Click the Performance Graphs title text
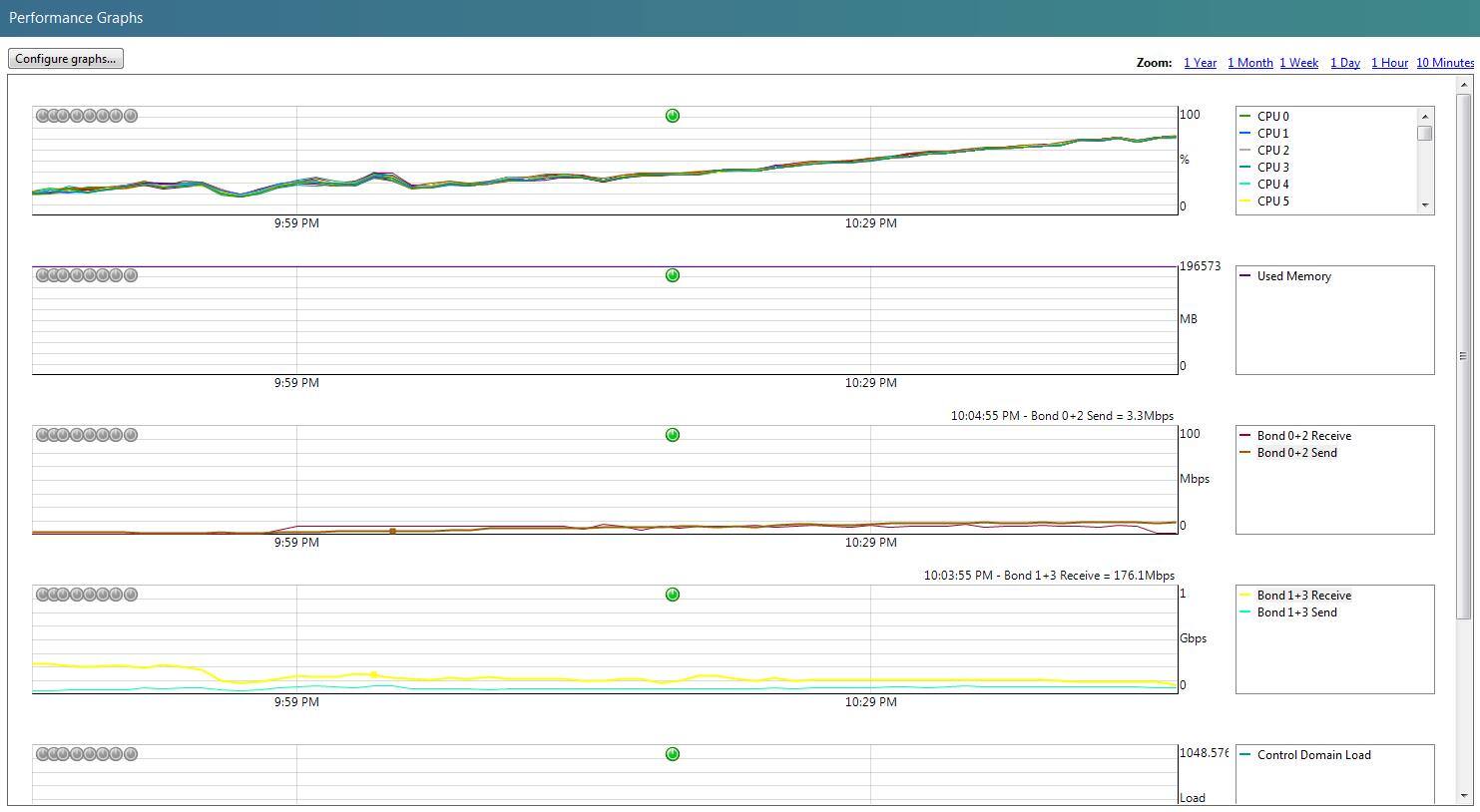The image size is (1480, 812). (x=76, y=18)
